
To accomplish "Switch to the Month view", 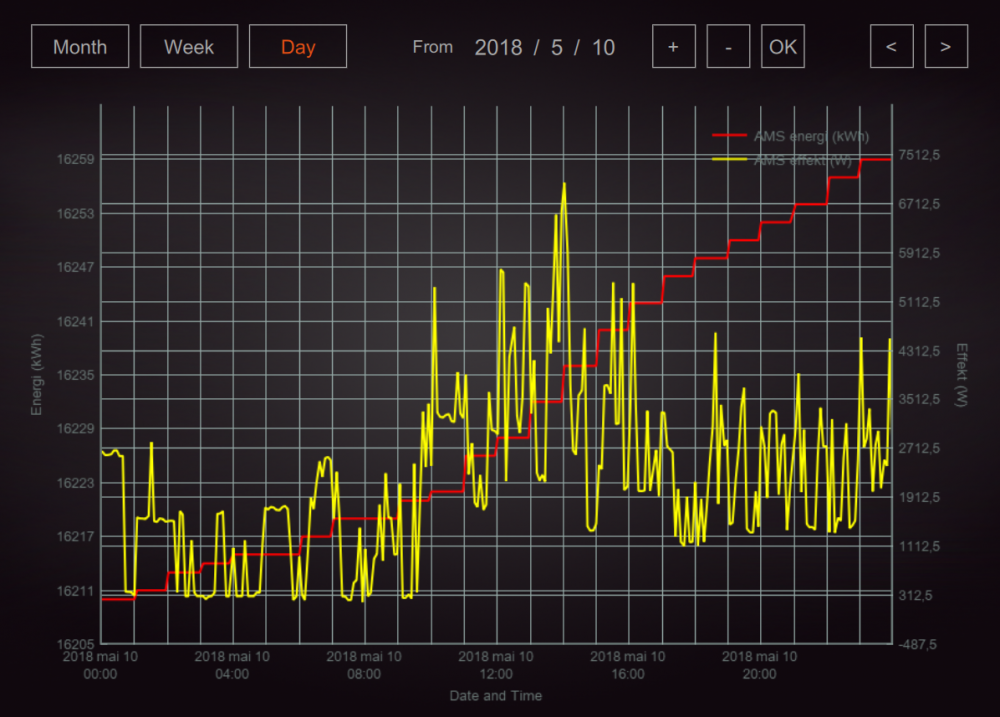I will (x=81, y=47).
